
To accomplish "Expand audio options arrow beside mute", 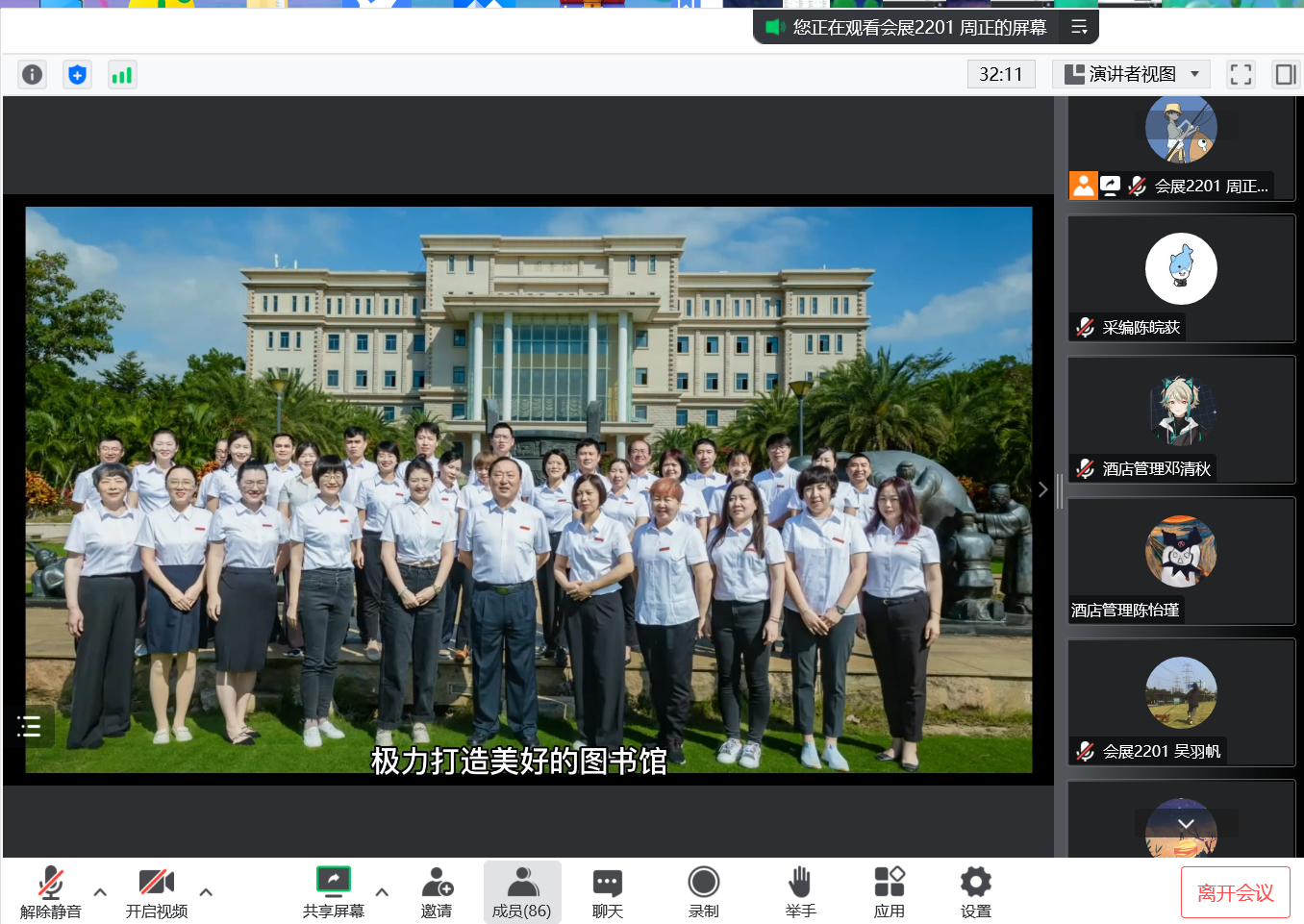I will pyautogui.click(x=100, y=892).
